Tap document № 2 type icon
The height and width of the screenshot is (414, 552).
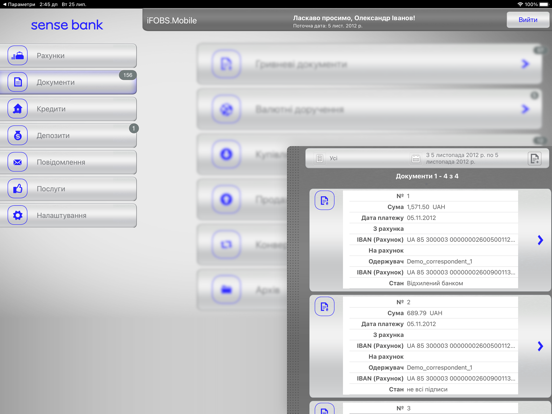(x=324, y=307)
